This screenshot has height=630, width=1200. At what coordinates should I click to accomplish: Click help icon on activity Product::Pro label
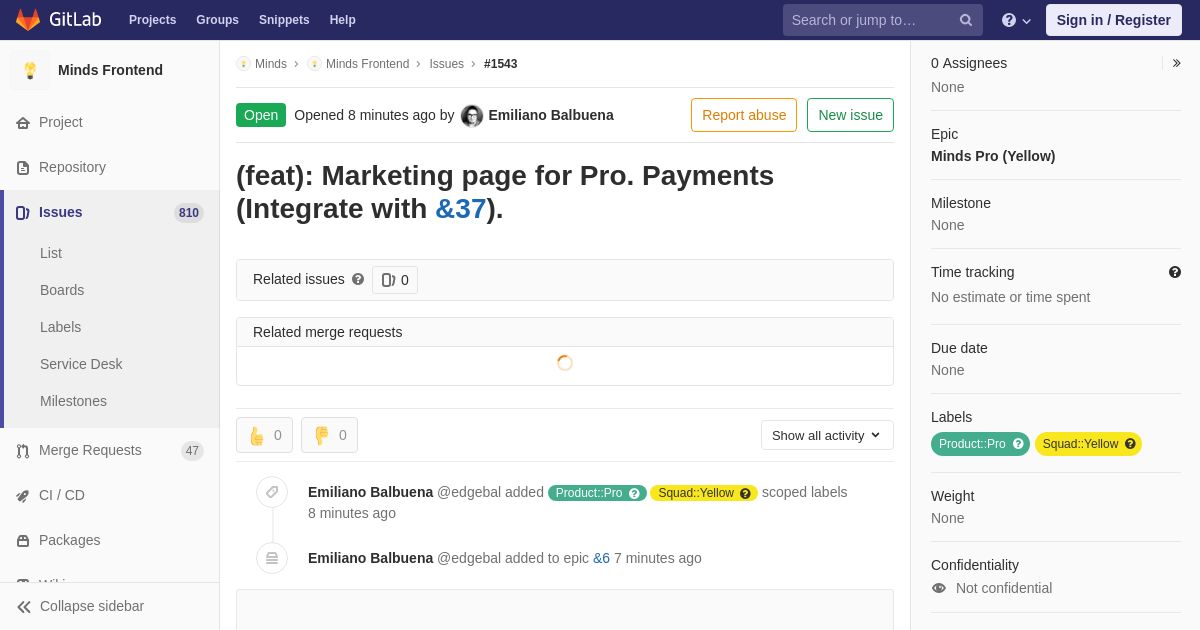point(634,493)
